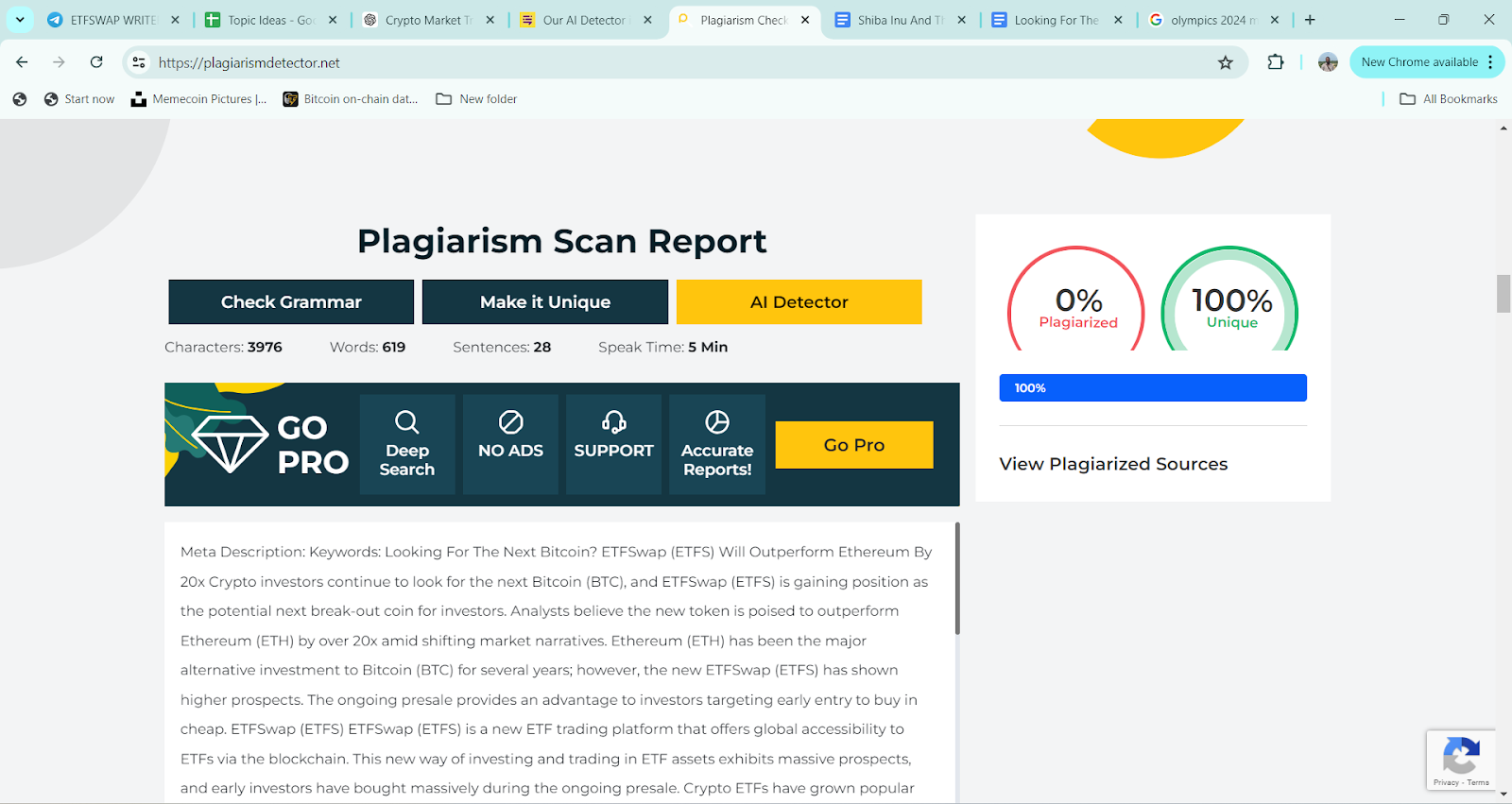This screenshot has height=804, width=1512.
Task: Open Chrome's three-dot menu
Action: pos(1490,62)
